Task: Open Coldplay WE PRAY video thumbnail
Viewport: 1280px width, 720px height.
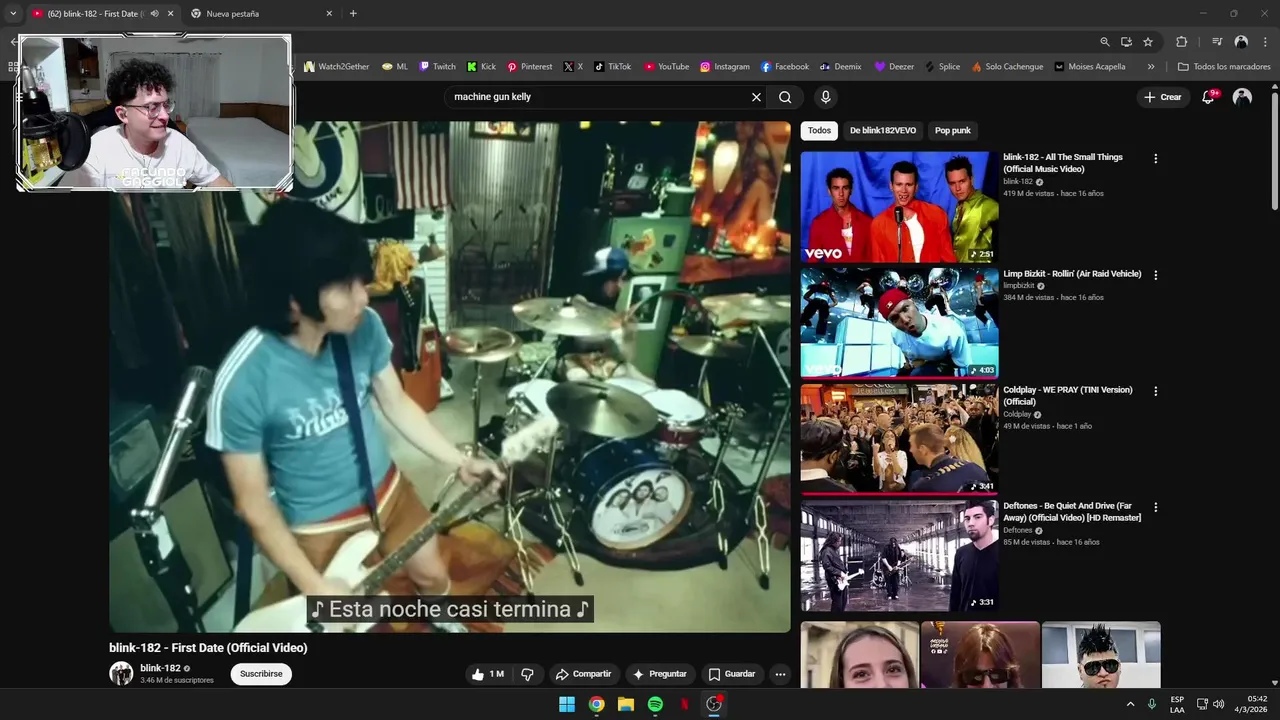Action: coord(899,438)
